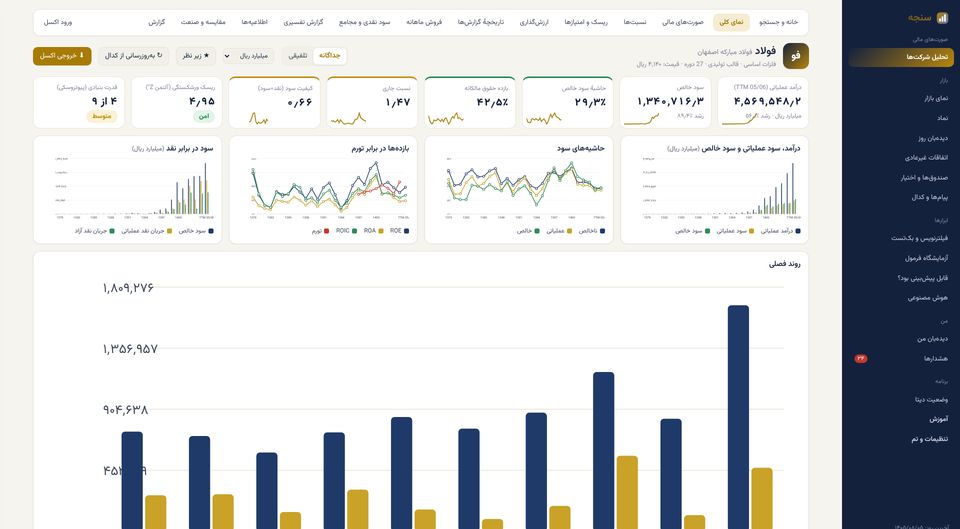The image size is (960, 529).
Task: Open تحلیل شرکت‌ها in sidebar
Action: [x=901, y=57]
